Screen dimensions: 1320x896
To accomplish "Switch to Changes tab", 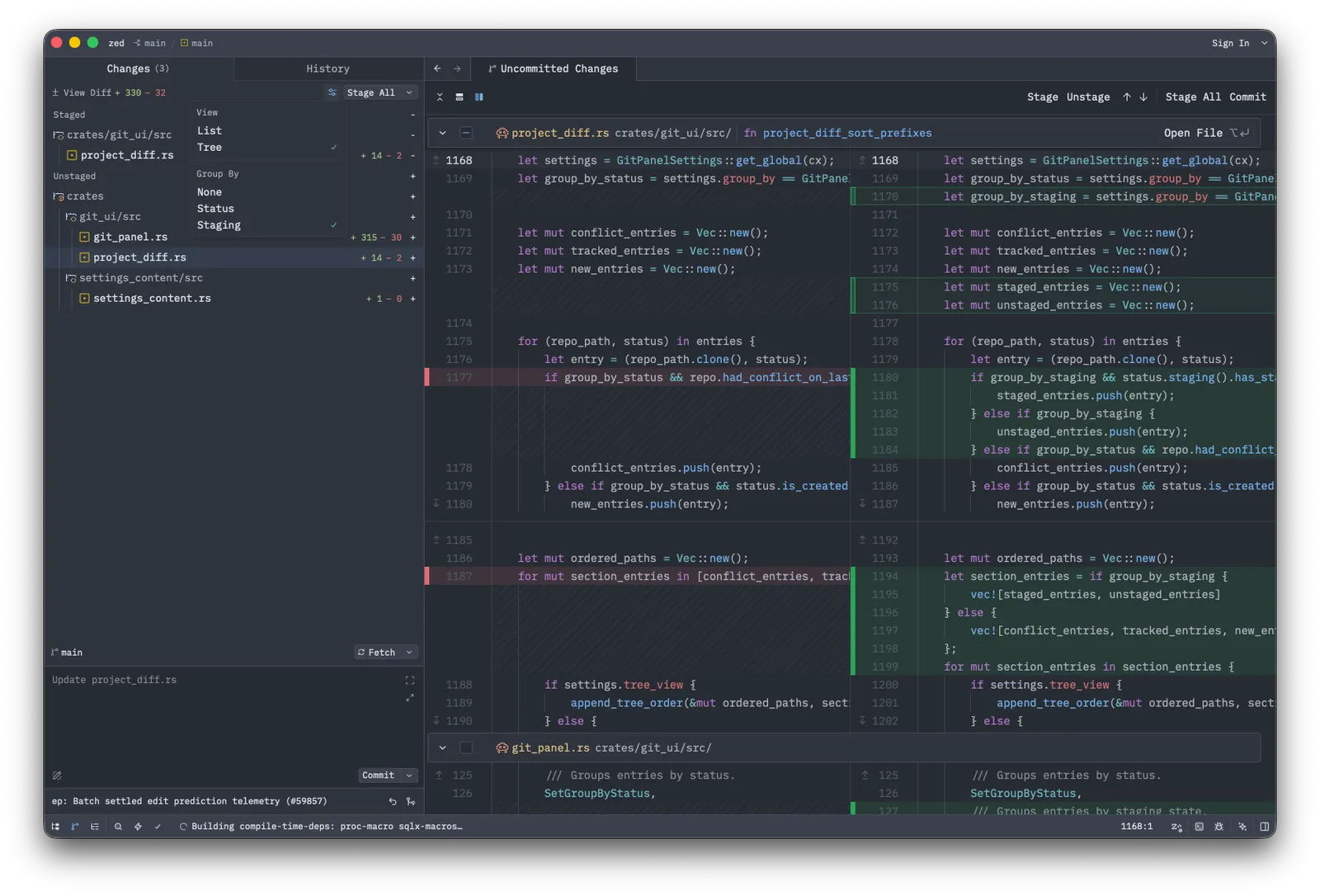I will point(138,68).
